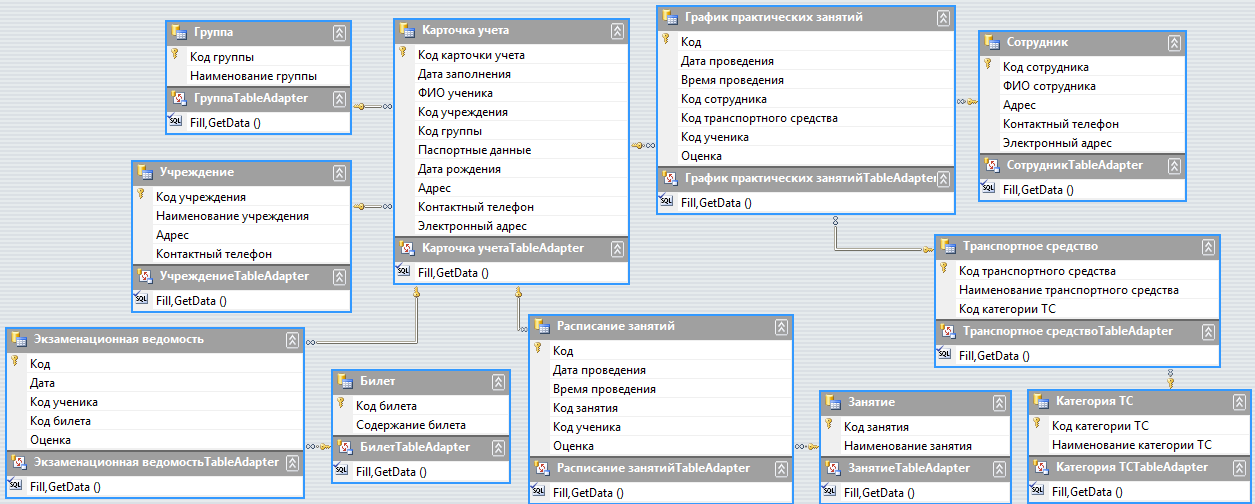Collapse the УчреждениеTableAdapter section
Screen dimensions: 1255x504
[x=339, y=276]
